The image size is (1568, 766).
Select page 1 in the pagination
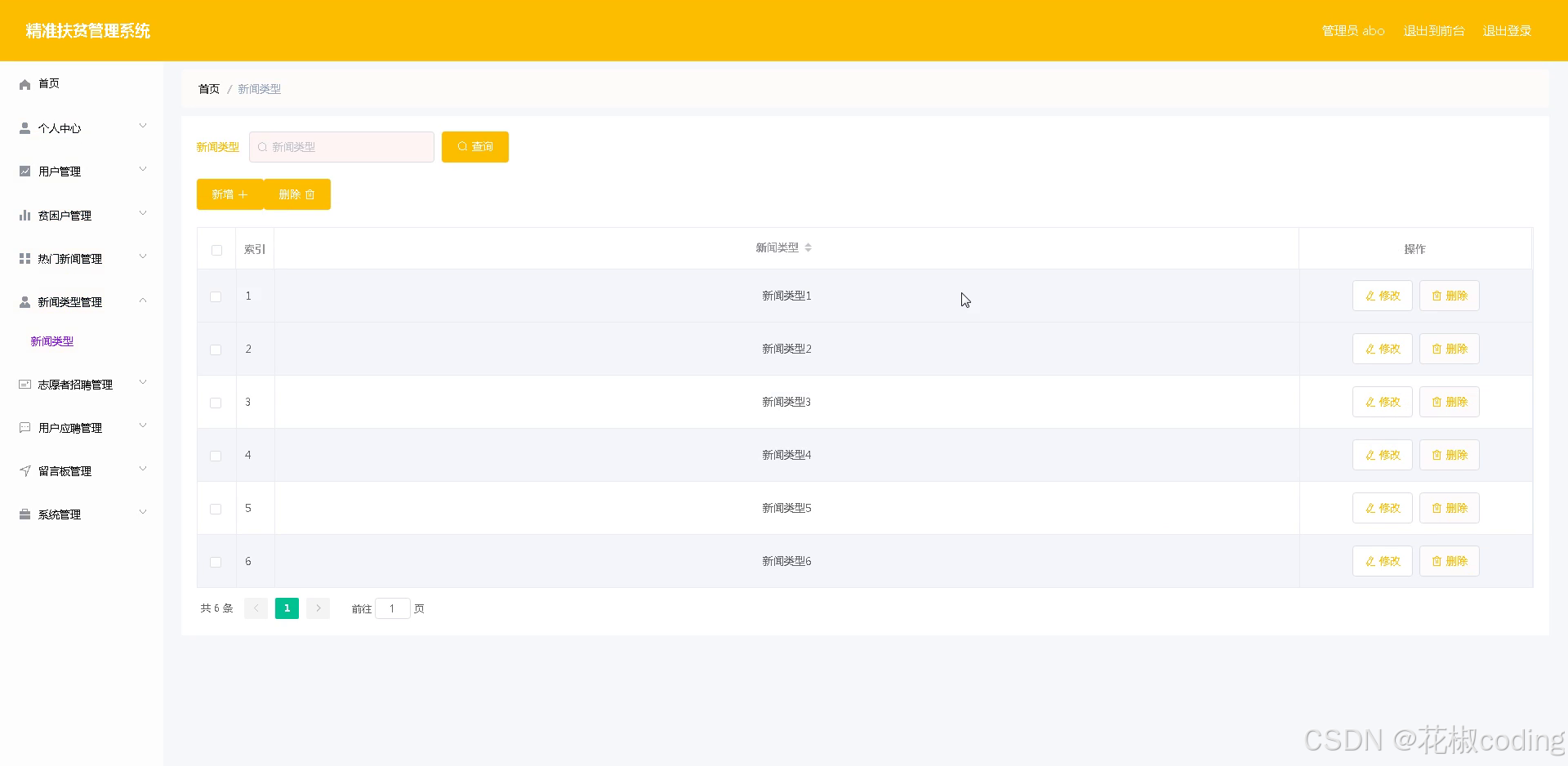click(x=287, y=608)
